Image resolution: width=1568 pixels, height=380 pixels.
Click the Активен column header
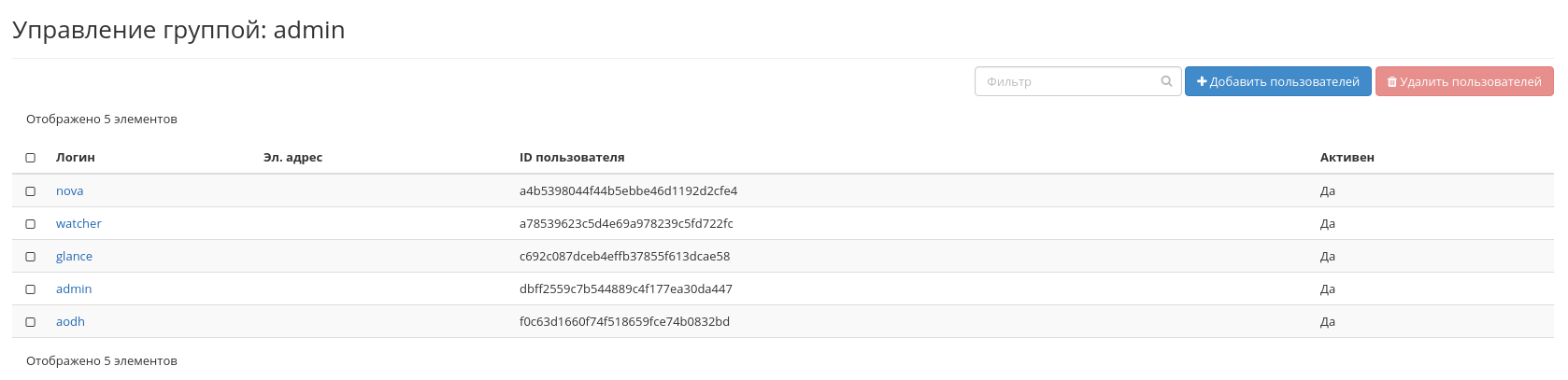coord(1347,158)
